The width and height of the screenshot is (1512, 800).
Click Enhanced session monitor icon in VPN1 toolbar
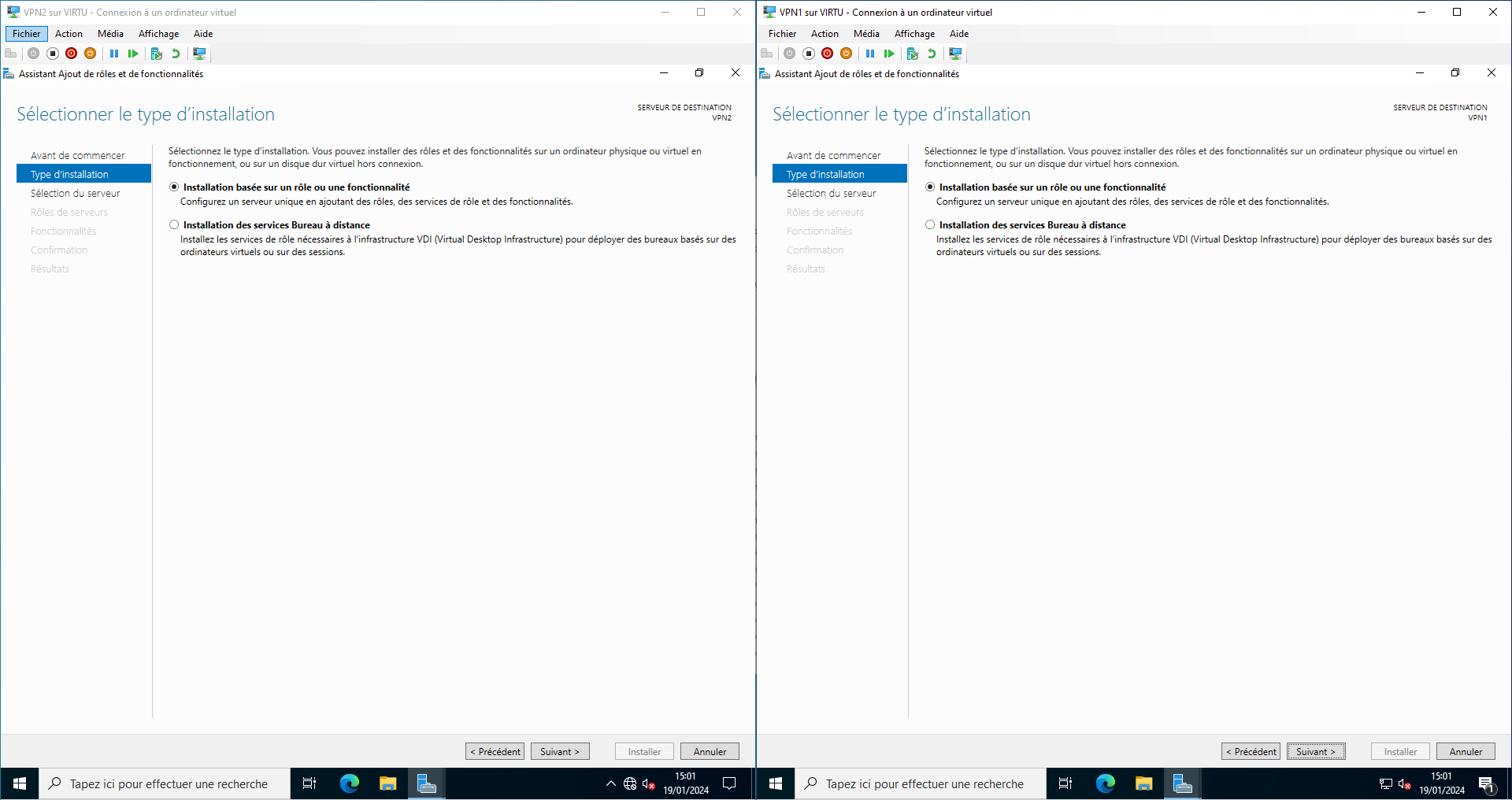pos(955,54)
